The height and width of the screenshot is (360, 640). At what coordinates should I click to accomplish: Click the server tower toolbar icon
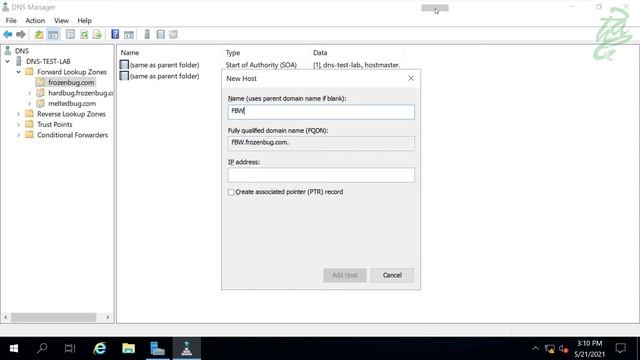click(147, 35)
